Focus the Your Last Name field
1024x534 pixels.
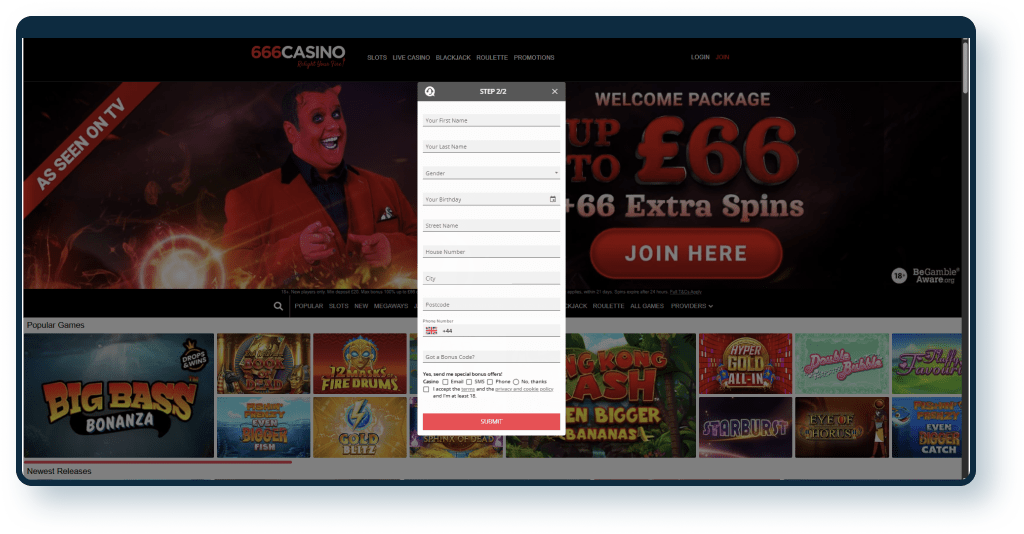pyautogui.click(x=491, y=146)
